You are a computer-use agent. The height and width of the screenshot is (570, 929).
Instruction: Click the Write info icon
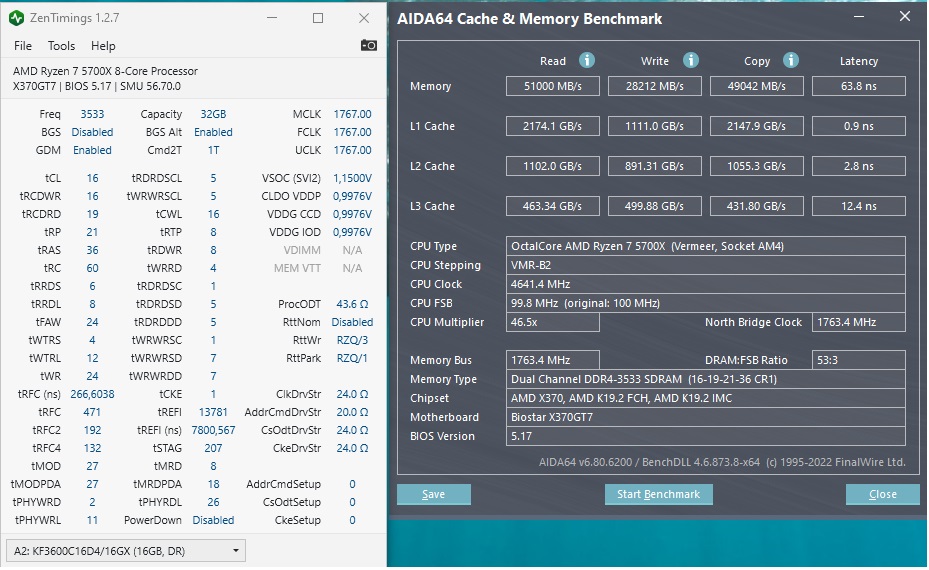click(691, 60)
